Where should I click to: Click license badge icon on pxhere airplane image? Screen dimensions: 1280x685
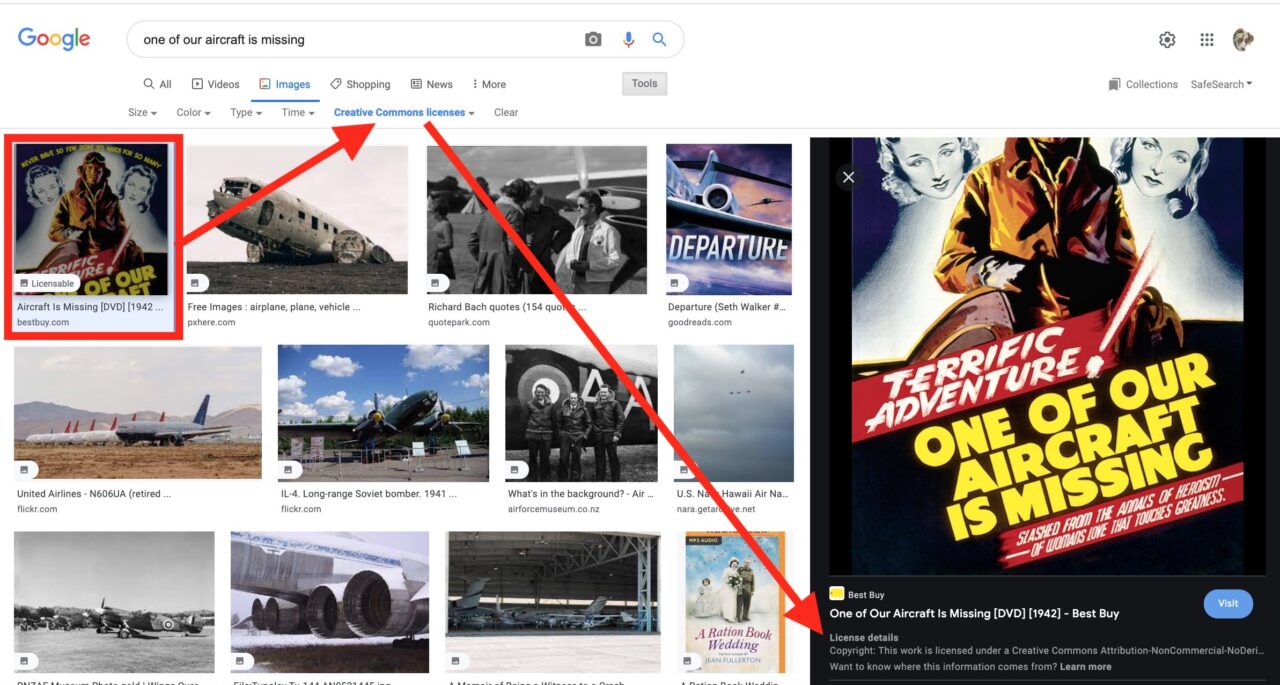point(198,282)
